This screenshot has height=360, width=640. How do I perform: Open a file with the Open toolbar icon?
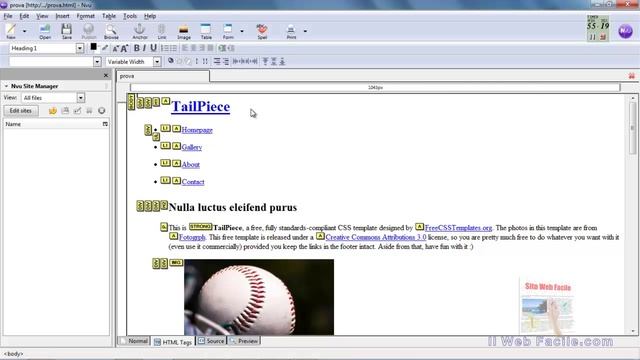tap(45, 31)
